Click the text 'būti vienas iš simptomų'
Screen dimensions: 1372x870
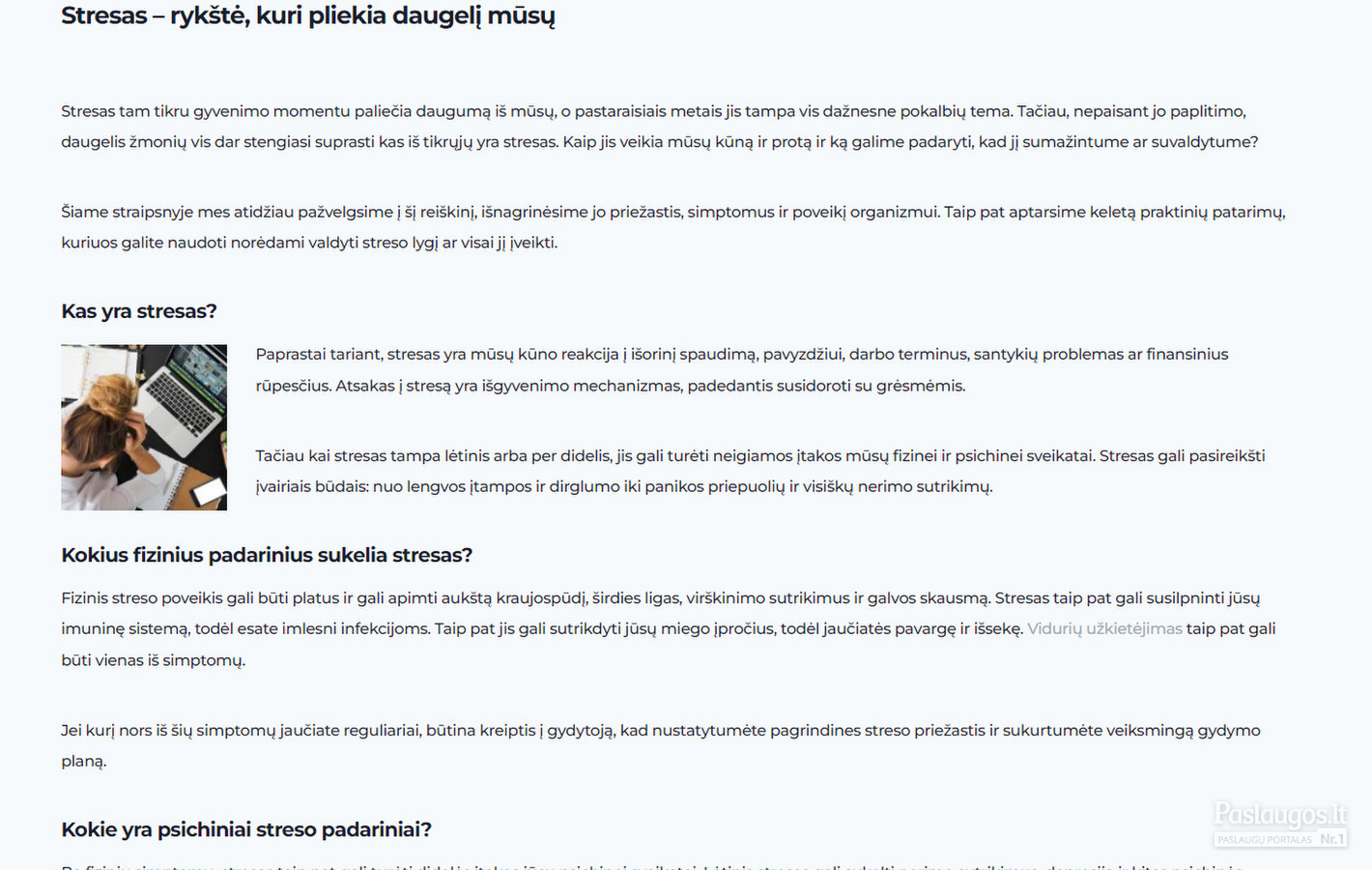click(153, 660)
